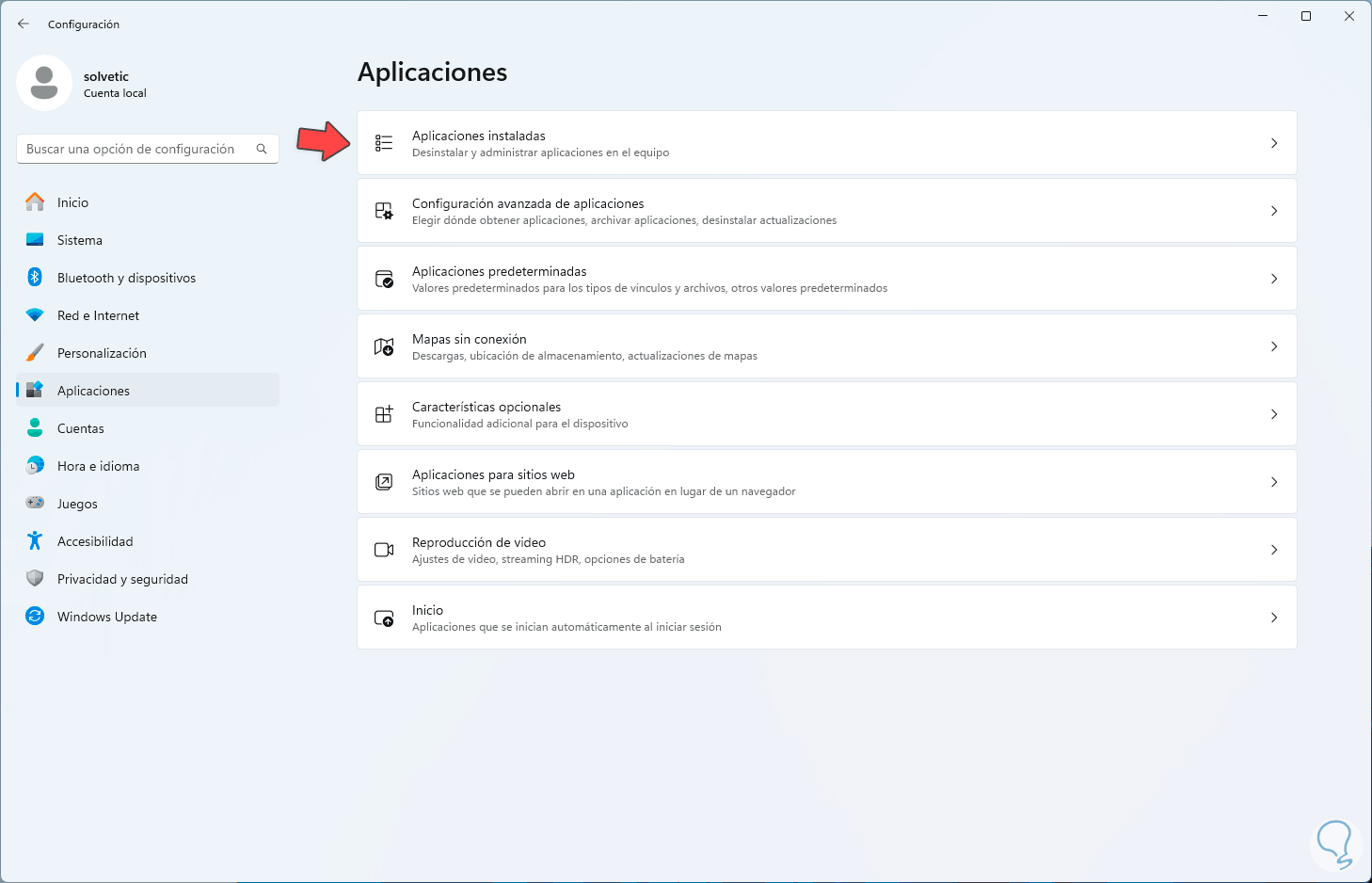Image resolution: width=1372 pixels, height=883 pixels.
Task: Go to Cuentas section
Action: click(x=81, y=428)
